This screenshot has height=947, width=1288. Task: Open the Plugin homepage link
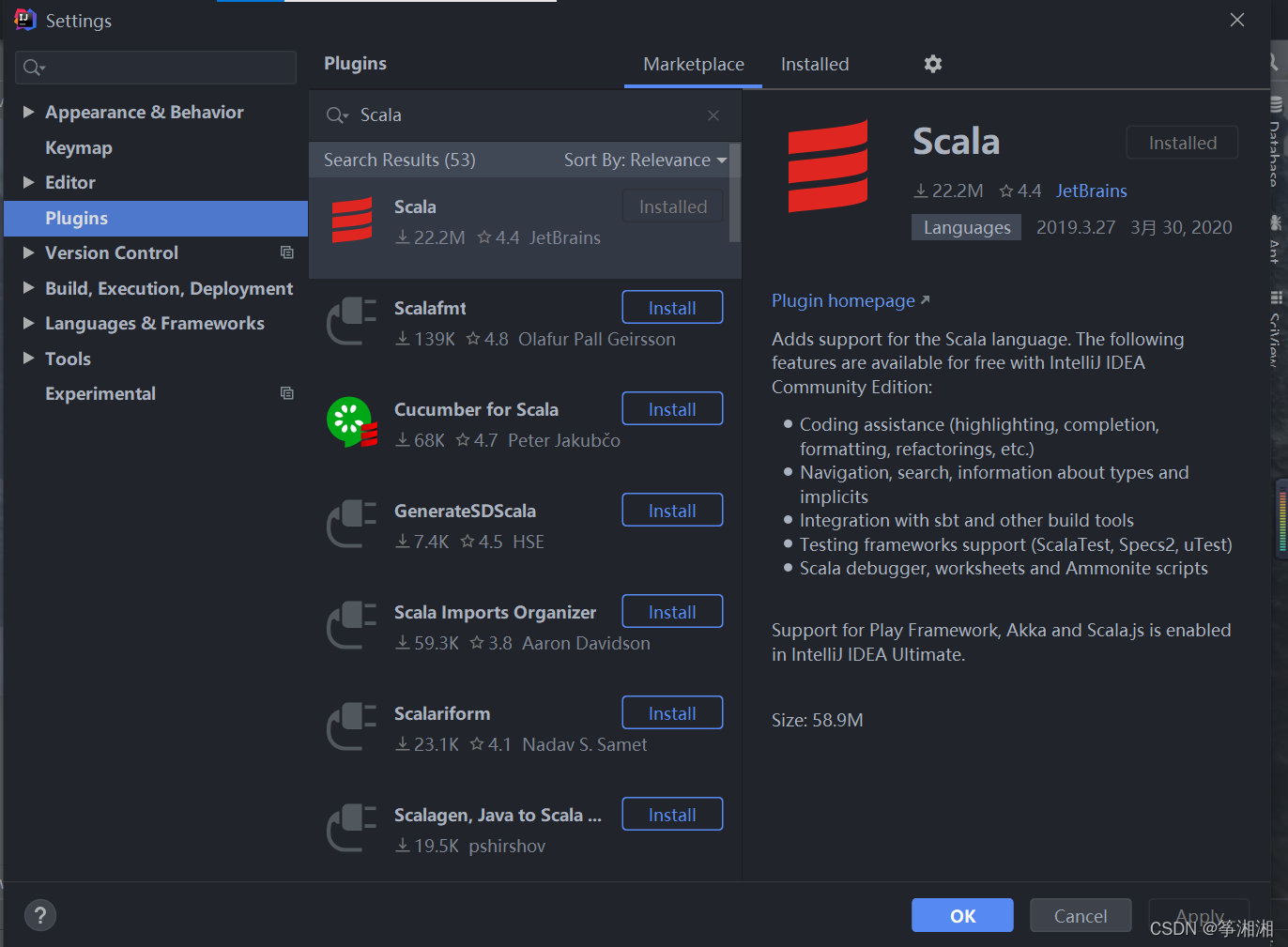851,300
